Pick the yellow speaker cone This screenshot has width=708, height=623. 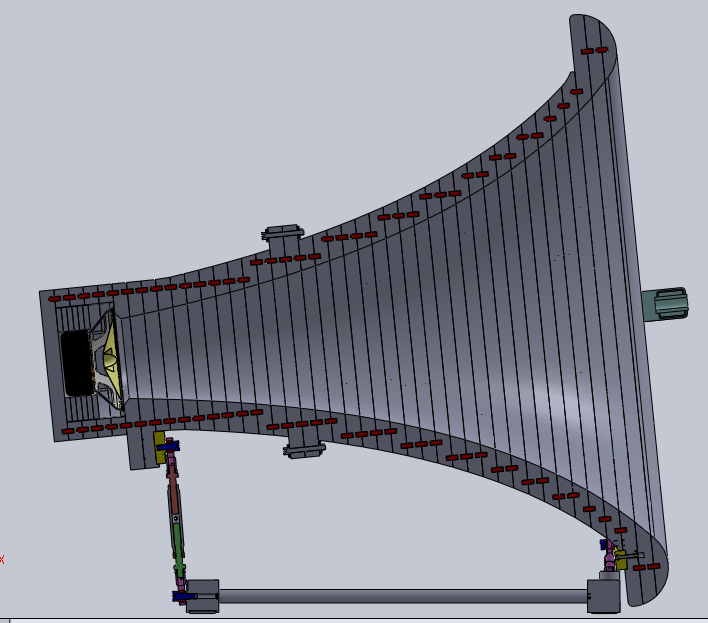(x=112, y=360)
